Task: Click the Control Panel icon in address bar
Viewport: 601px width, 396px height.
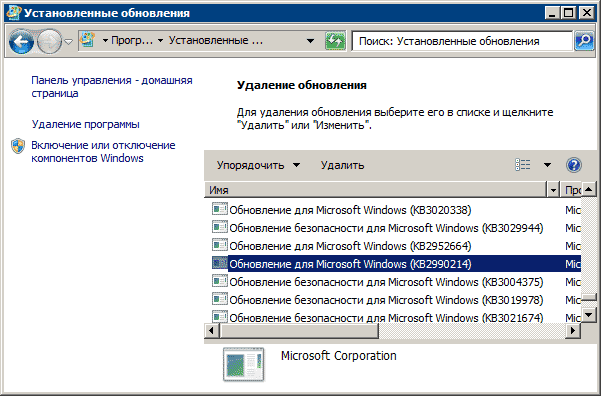Action: pyautogui.click(x=88, y=39)
